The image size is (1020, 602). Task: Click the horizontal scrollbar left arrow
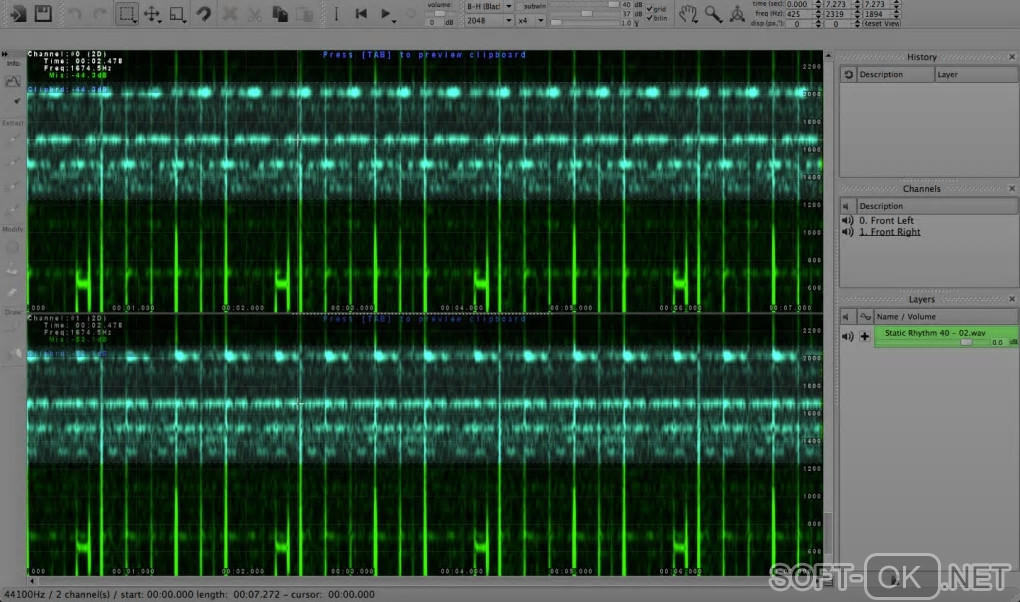[x=31, y=581]
